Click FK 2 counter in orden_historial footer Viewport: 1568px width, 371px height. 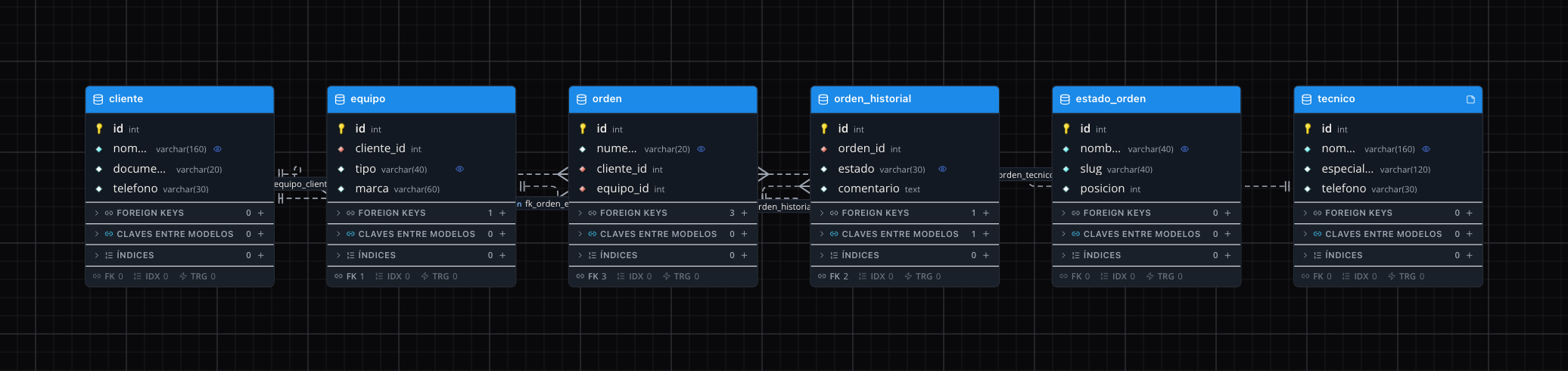point(833,277)
